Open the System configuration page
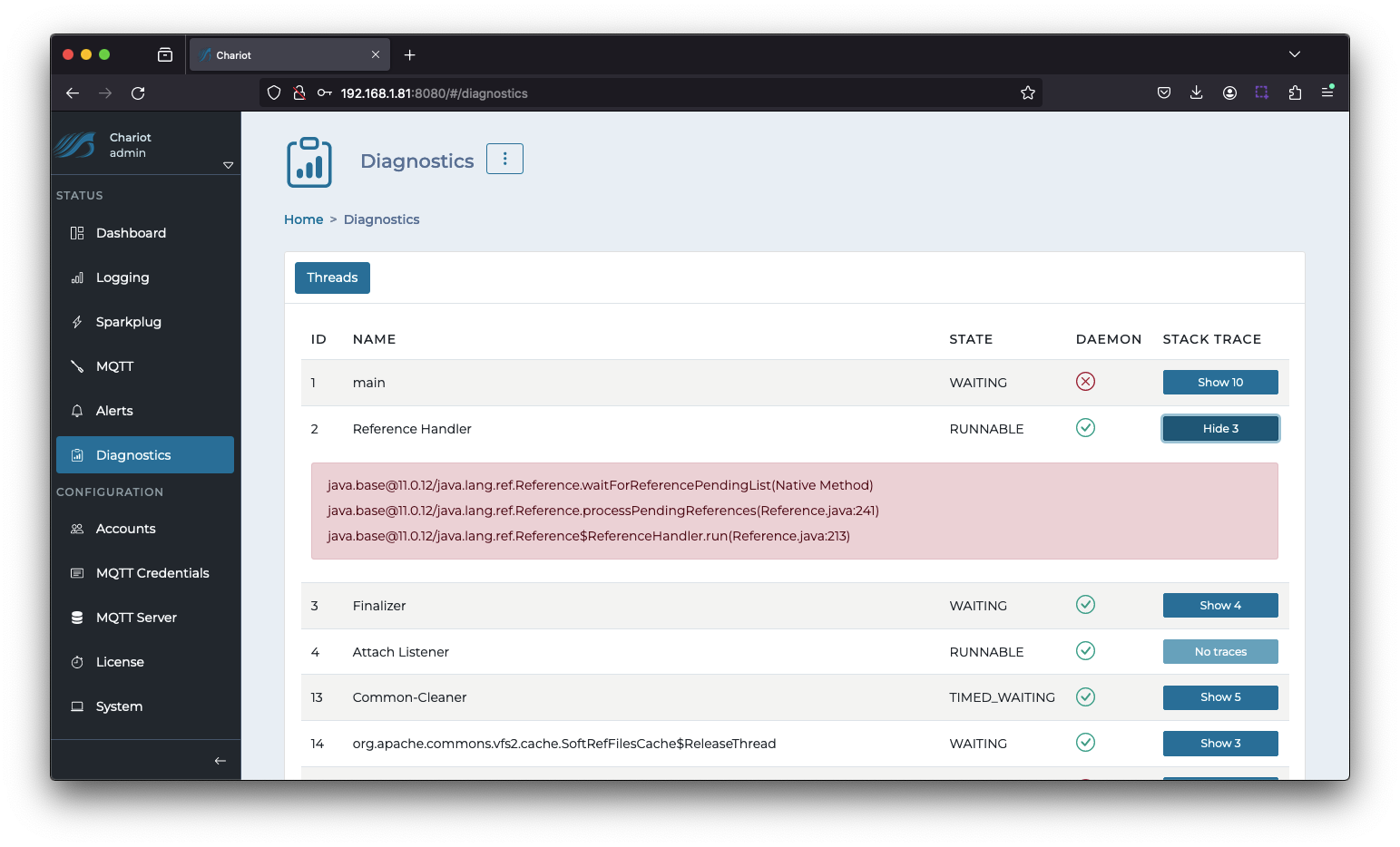This screenshot has width=1400, height=847. (145, 706)
